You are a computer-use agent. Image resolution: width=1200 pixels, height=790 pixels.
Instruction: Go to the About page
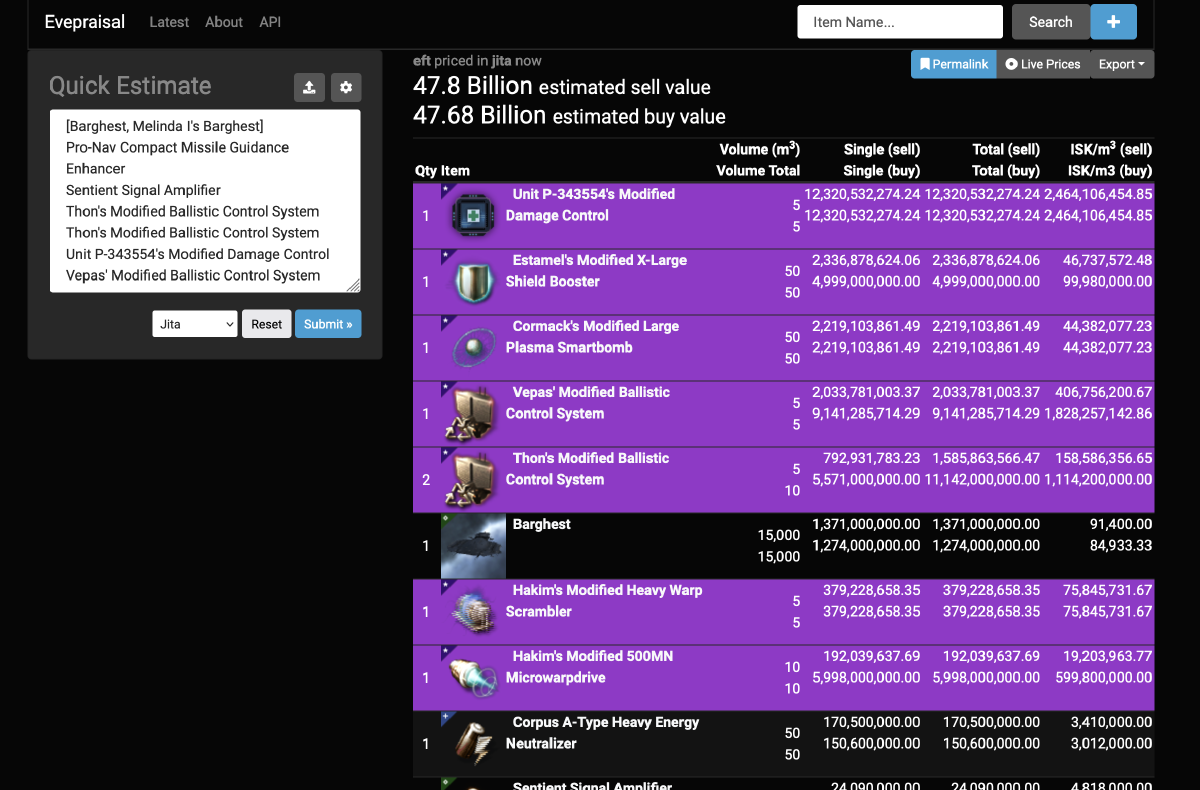(224, 22)
